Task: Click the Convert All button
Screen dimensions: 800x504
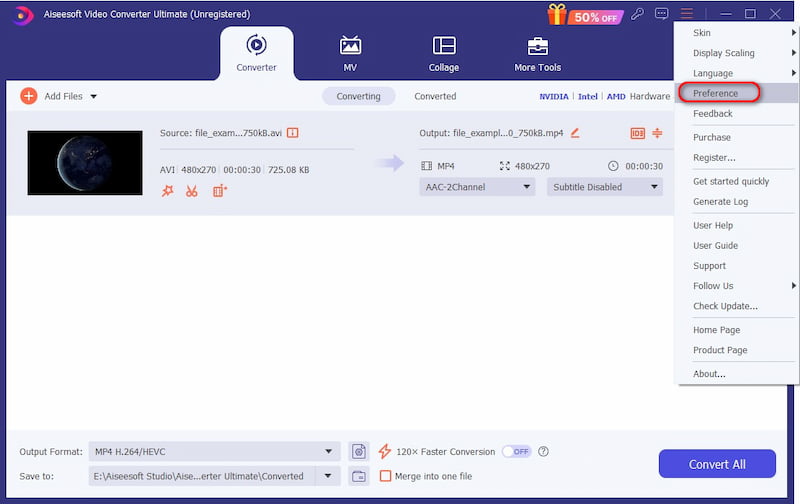Action: (717, 464)
